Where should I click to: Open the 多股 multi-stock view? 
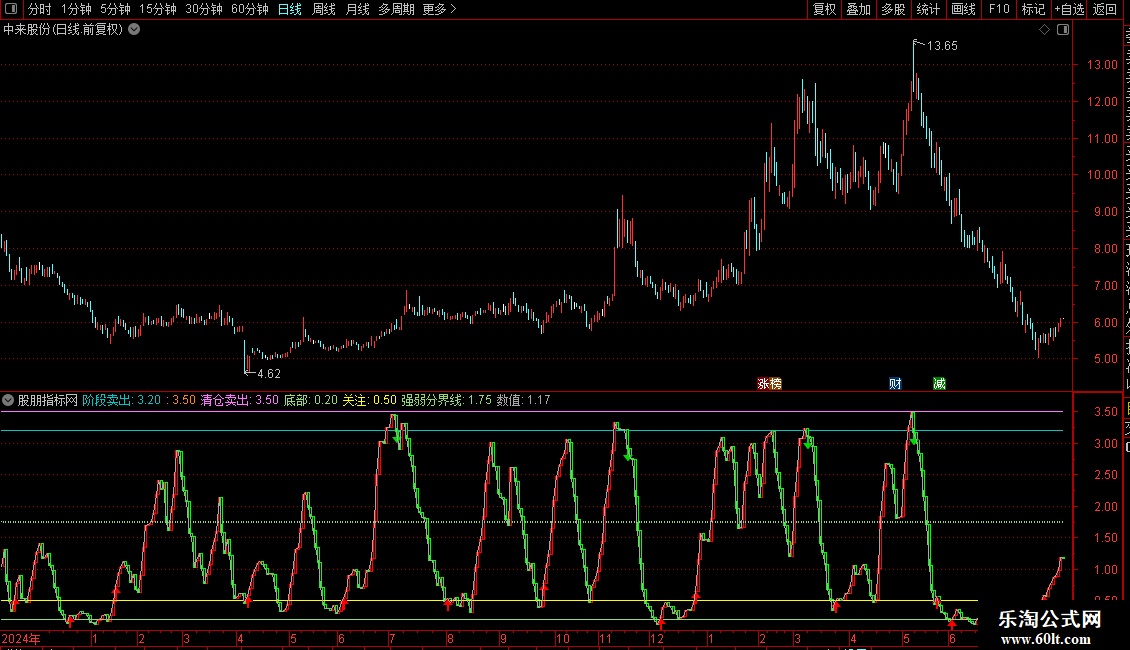pos(894,9)
